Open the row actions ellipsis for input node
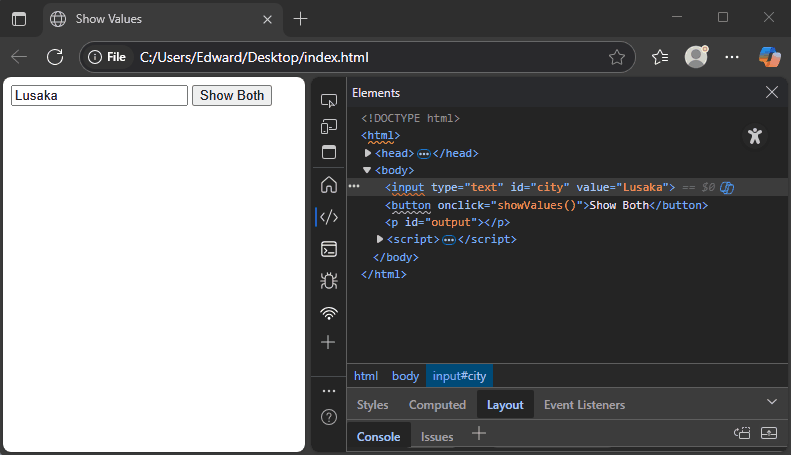The width and height of the screenshot is (791, 455). [x=354, y=187]
